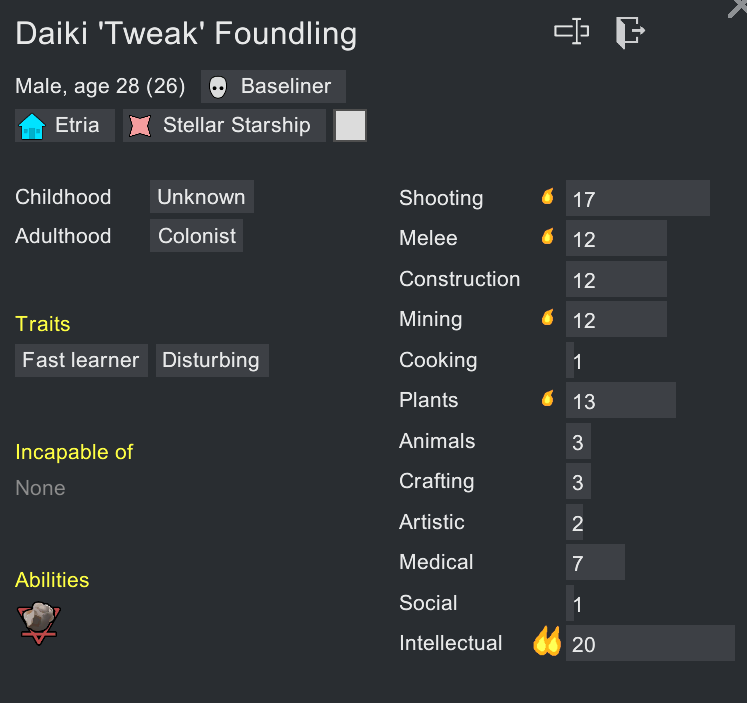747x703 pixels.
Task: Click the Shooting skill bar showing 17
Action: pos(637,198)
